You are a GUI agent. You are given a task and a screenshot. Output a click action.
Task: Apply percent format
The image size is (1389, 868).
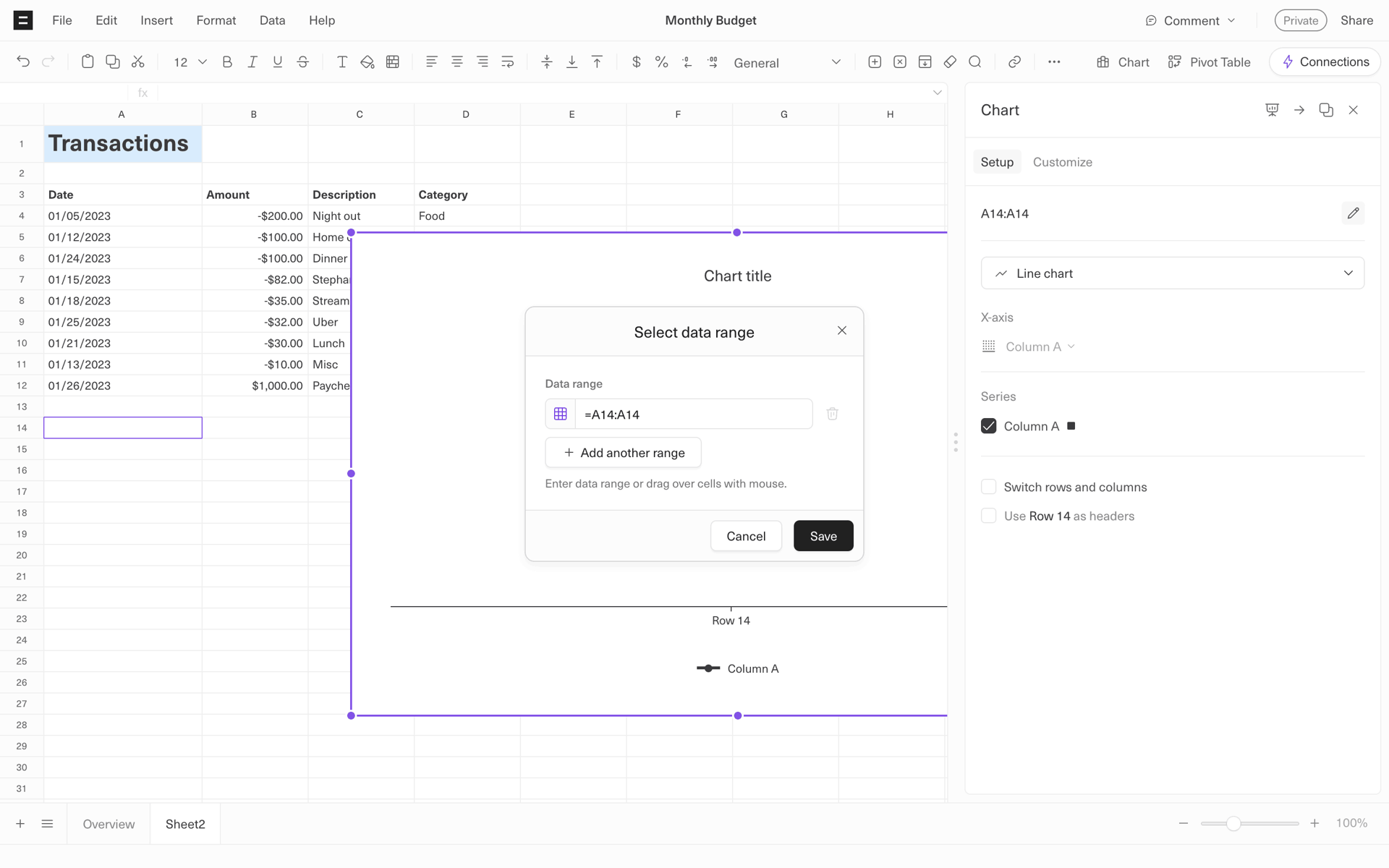point(662,62)
